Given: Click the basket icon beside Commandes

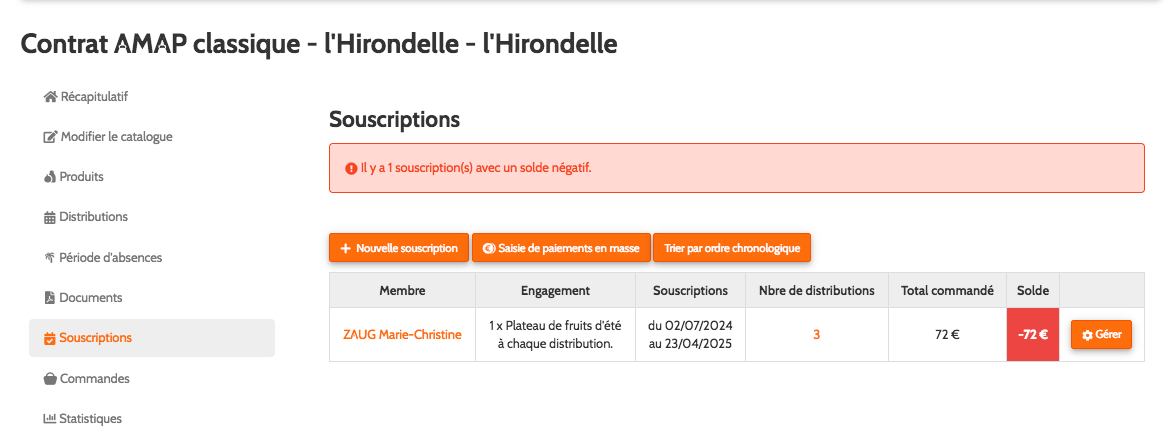Looking at the screenshot, I should tap(50, 379).
